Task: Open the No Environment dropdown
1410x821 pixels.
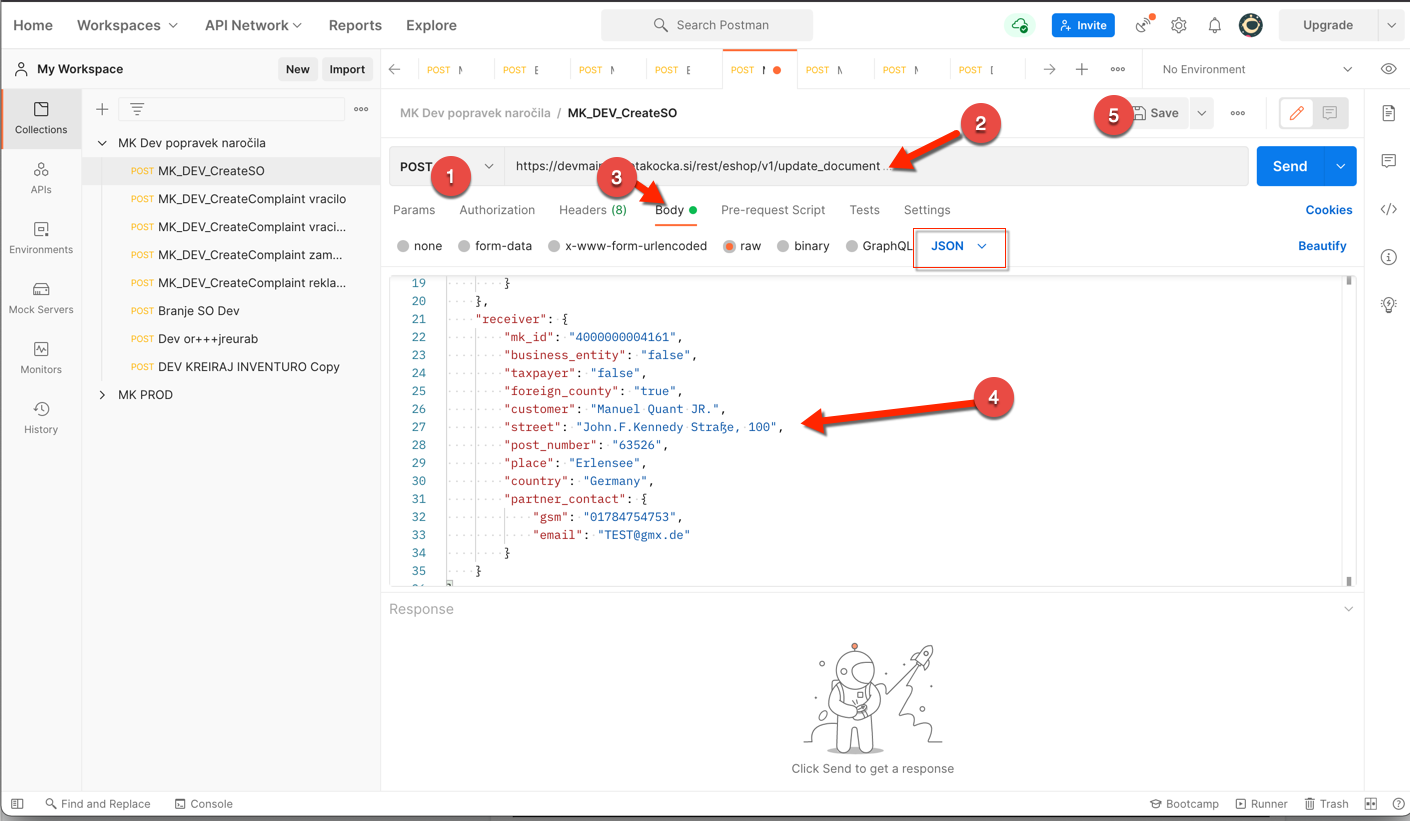Action: tap(1257, 69)
